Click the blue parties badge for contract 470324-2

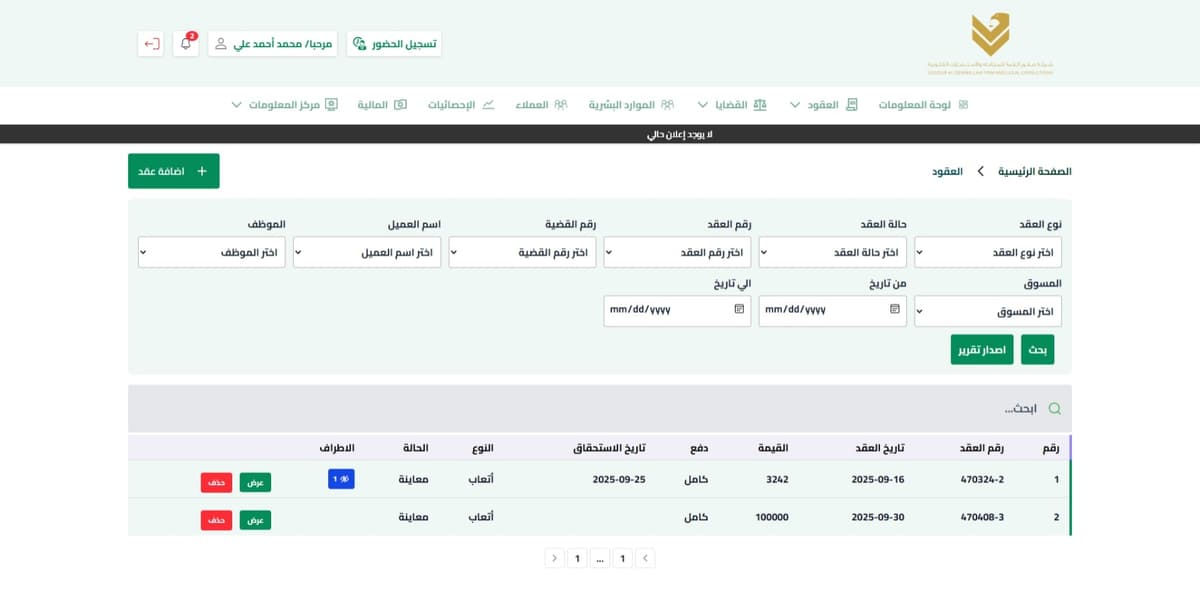pyautogui.click(x=342, y=480)
